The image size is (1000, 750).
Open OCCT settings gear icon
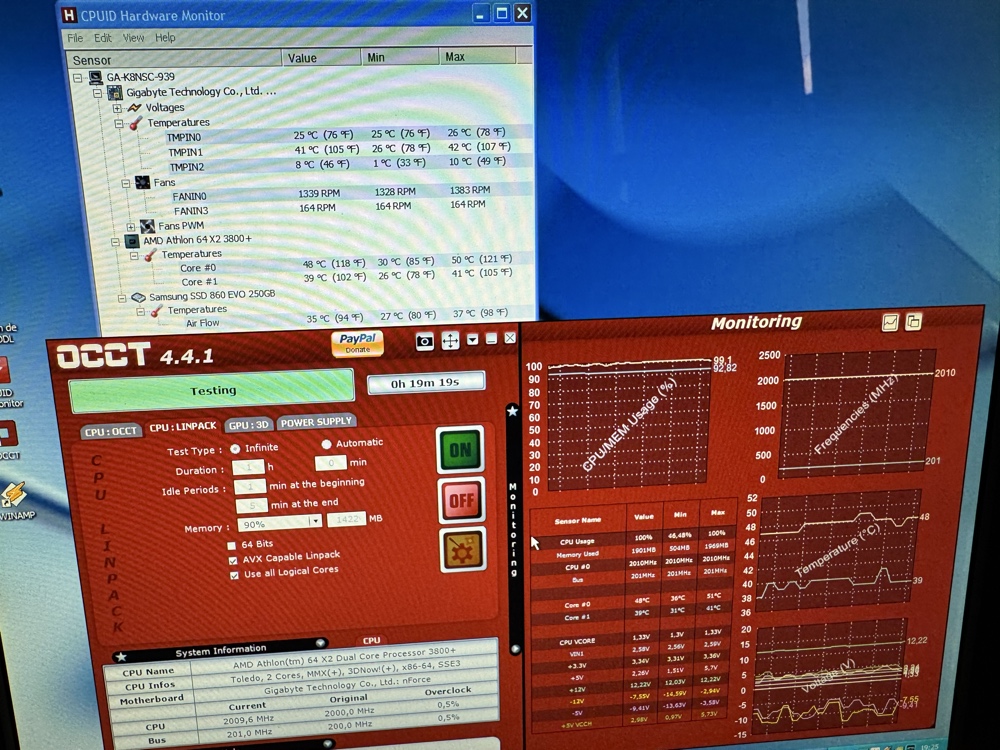(462, 549)
